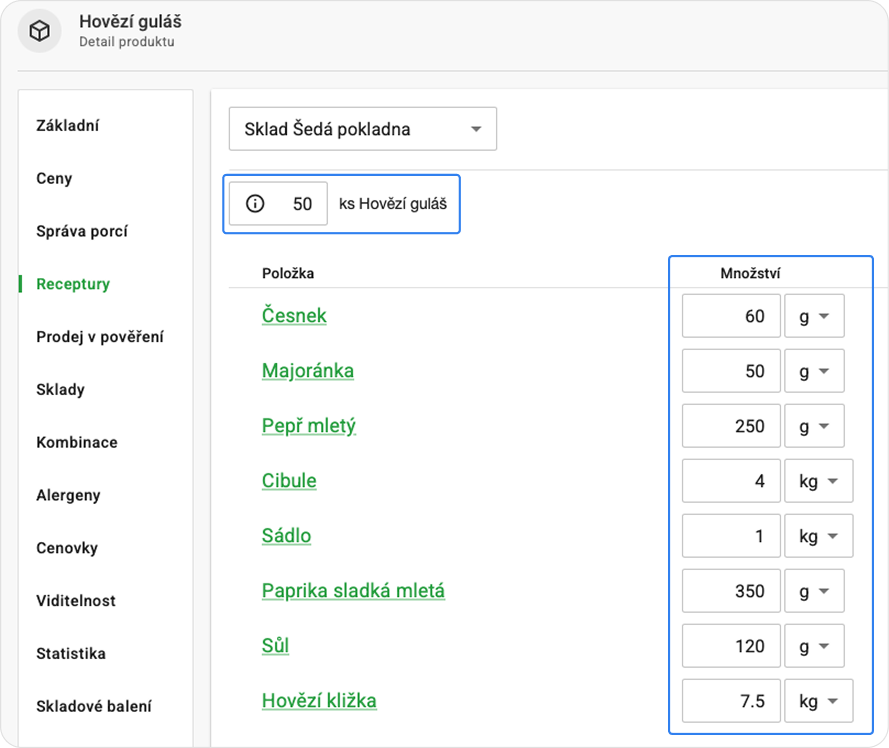Image resolution: width=889 pixels, height=748 pixels.
Task: Expand the unit dropdown for Česnek
Action: pyautogui.click(x=814, y=316)
